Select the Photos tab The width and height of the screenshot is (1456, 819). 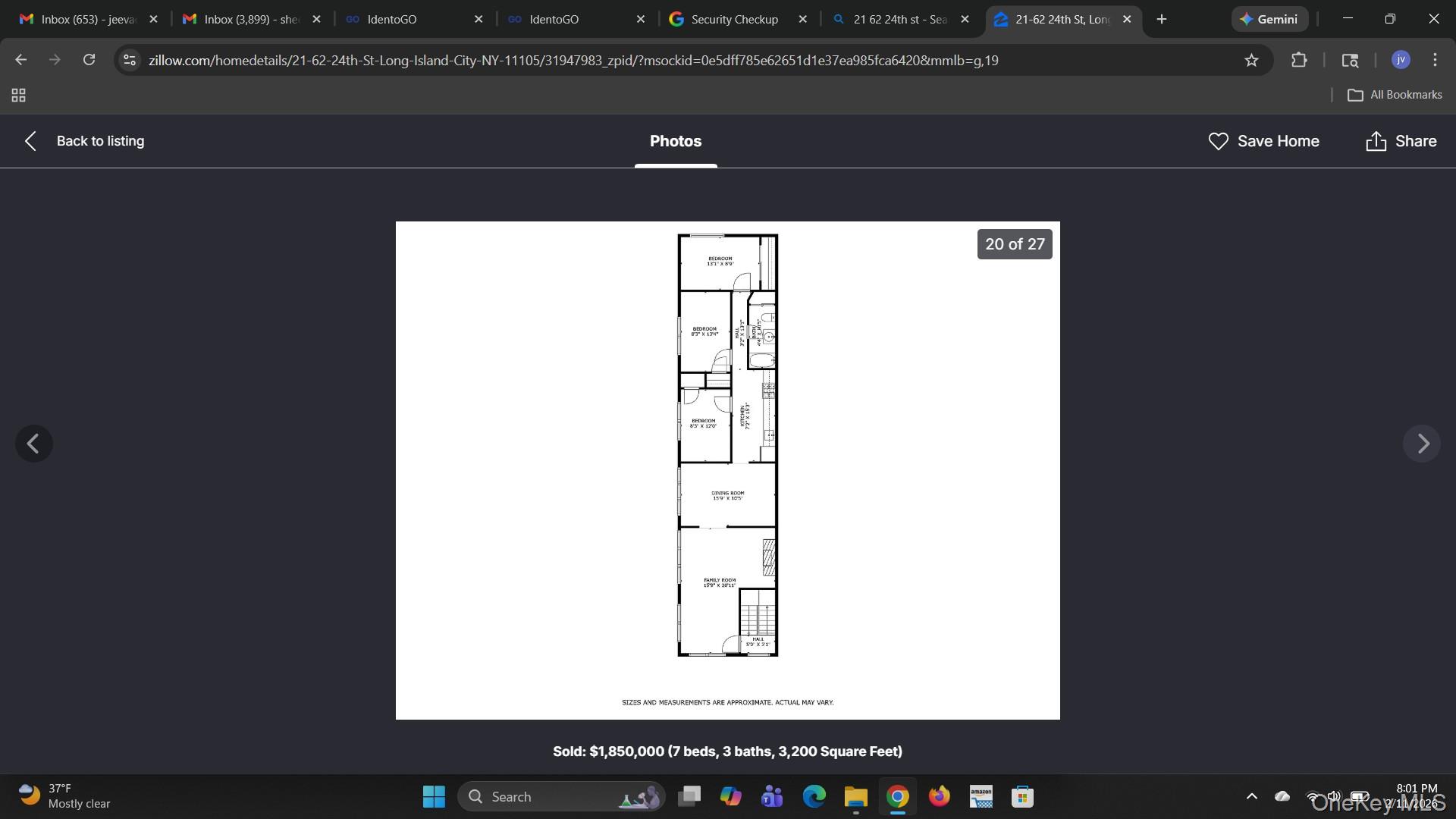(675, 141)
